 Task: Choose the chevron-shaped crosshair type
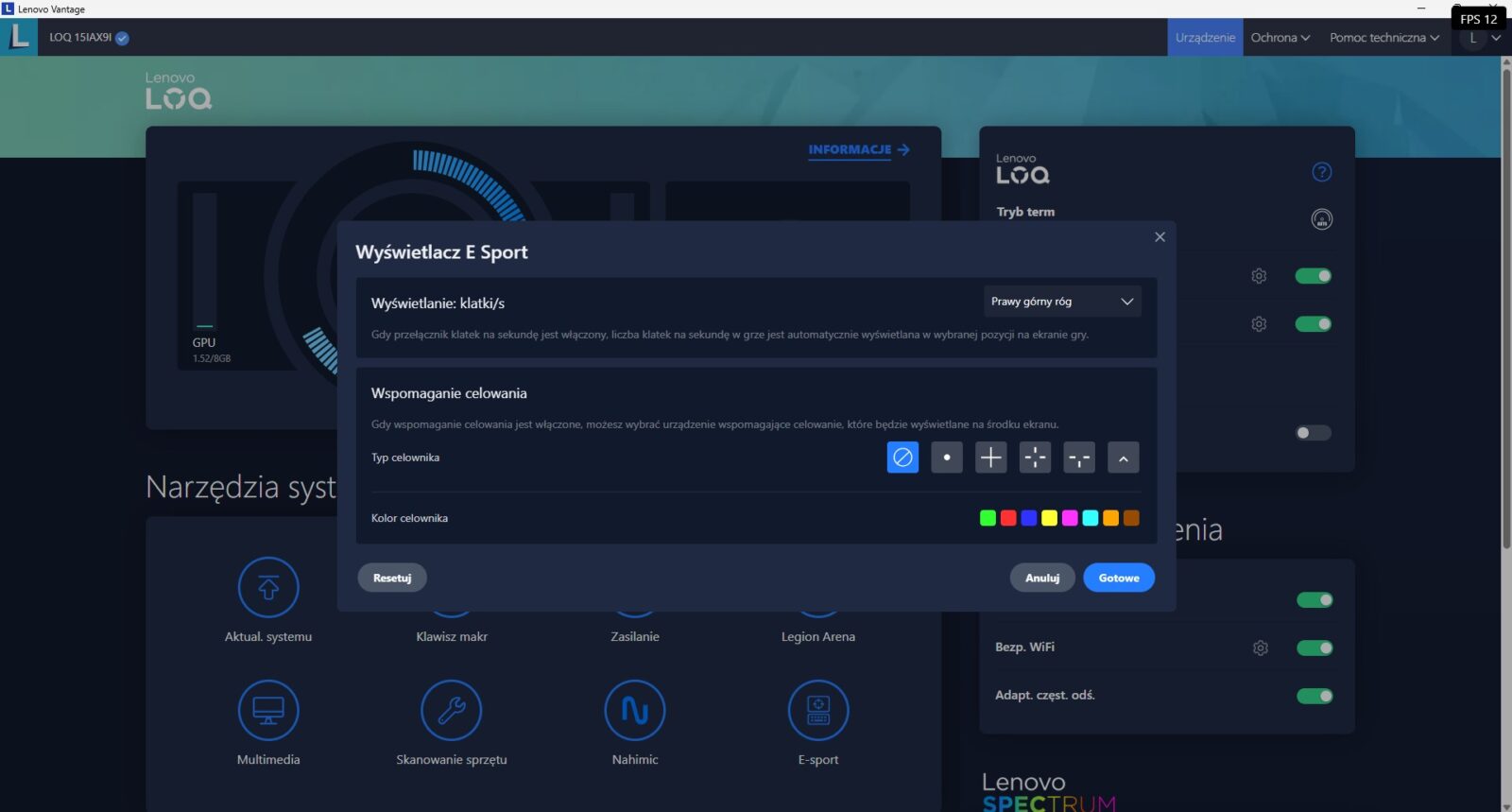point(1123,458)
